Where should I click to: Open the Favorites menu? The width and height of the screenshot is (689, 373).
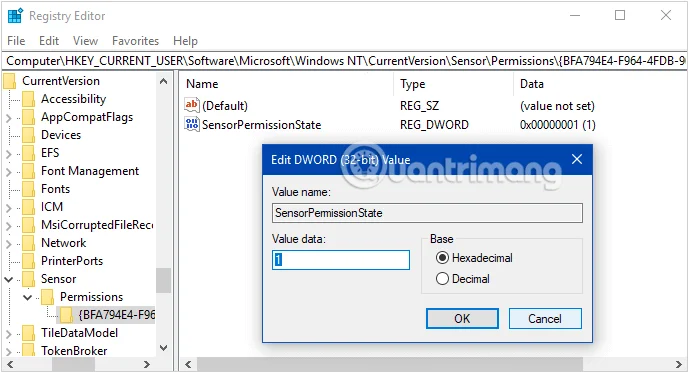click(x=135, y=41)
